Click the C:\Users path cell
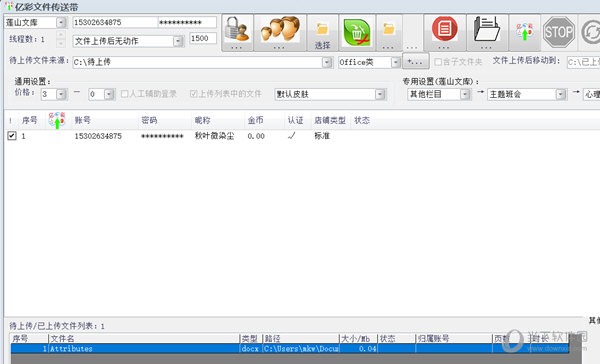The height and width of the screenshot is (364, 600). pos(301,348)
